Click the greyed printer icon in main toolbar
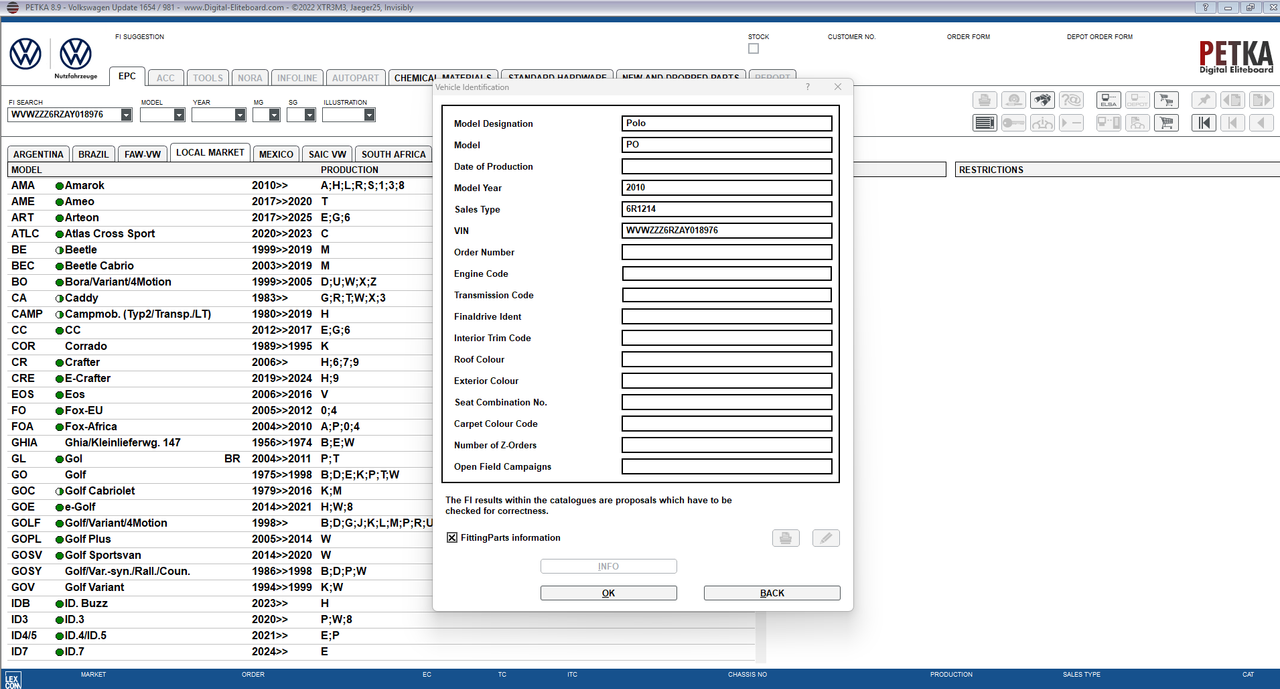 pyautogui.click(x=984, y=100)
